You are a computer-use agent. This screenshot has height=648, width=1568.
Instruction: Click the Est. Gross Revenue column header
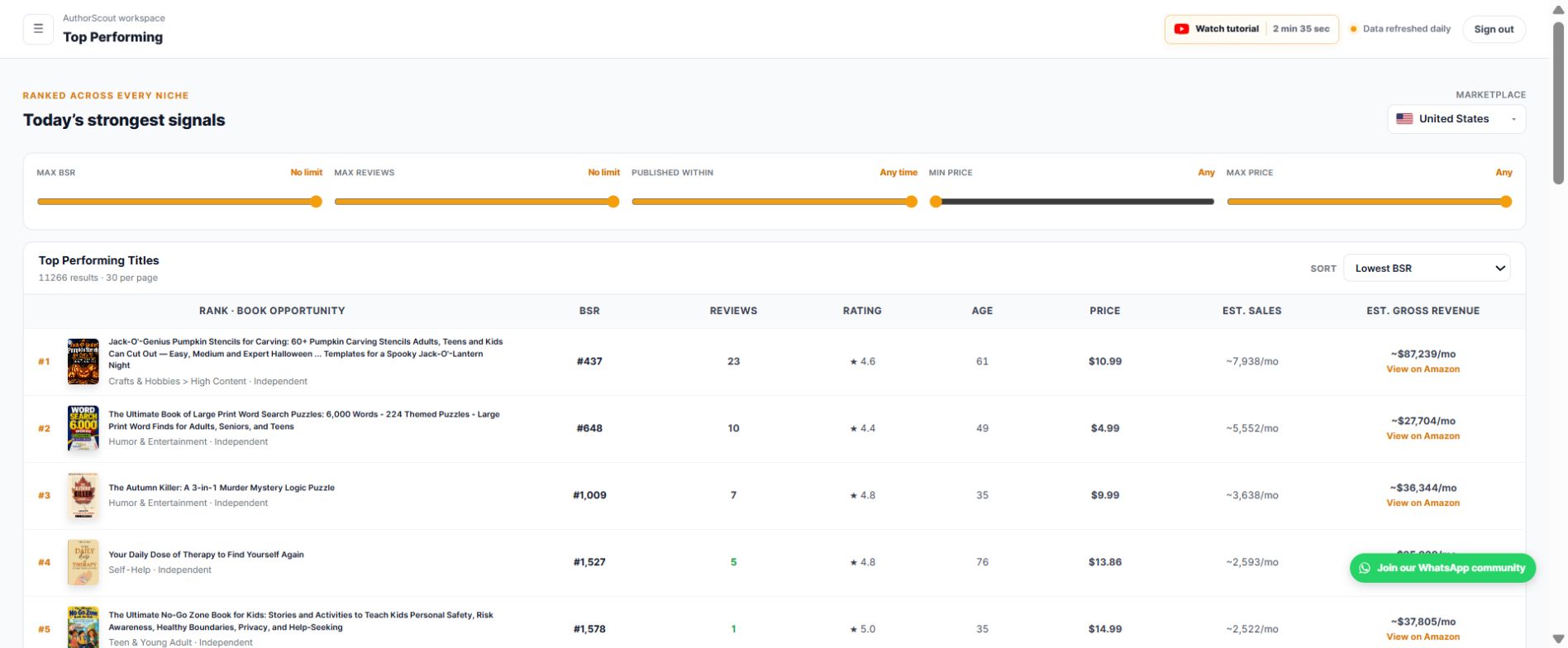[1423, 311]
